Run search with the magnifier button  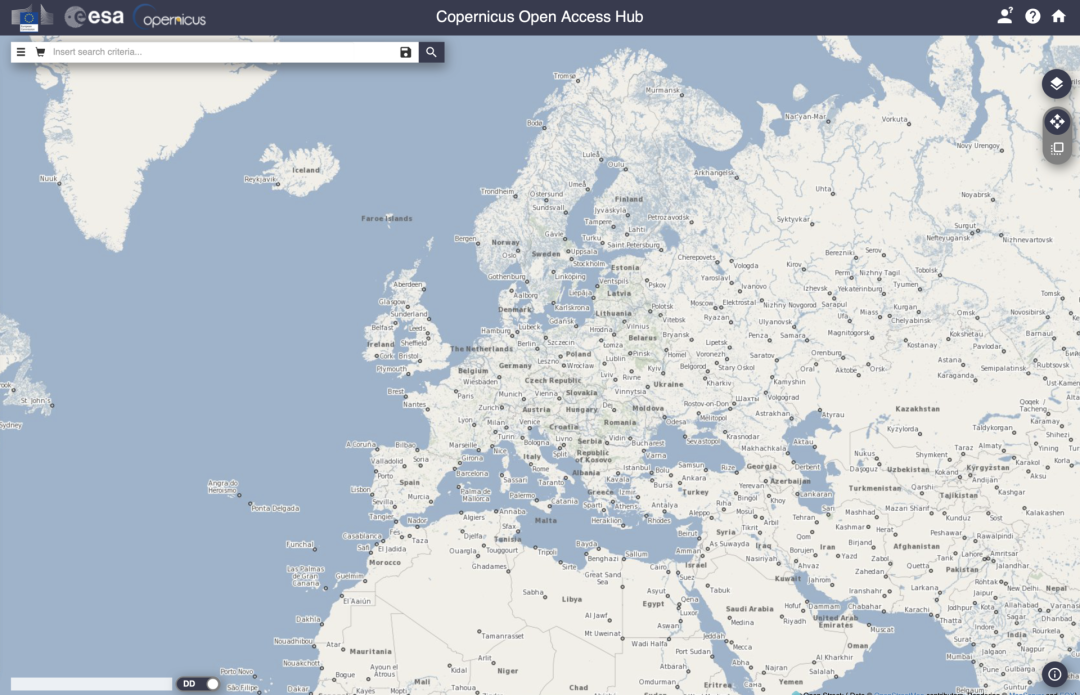coord(431,52)
